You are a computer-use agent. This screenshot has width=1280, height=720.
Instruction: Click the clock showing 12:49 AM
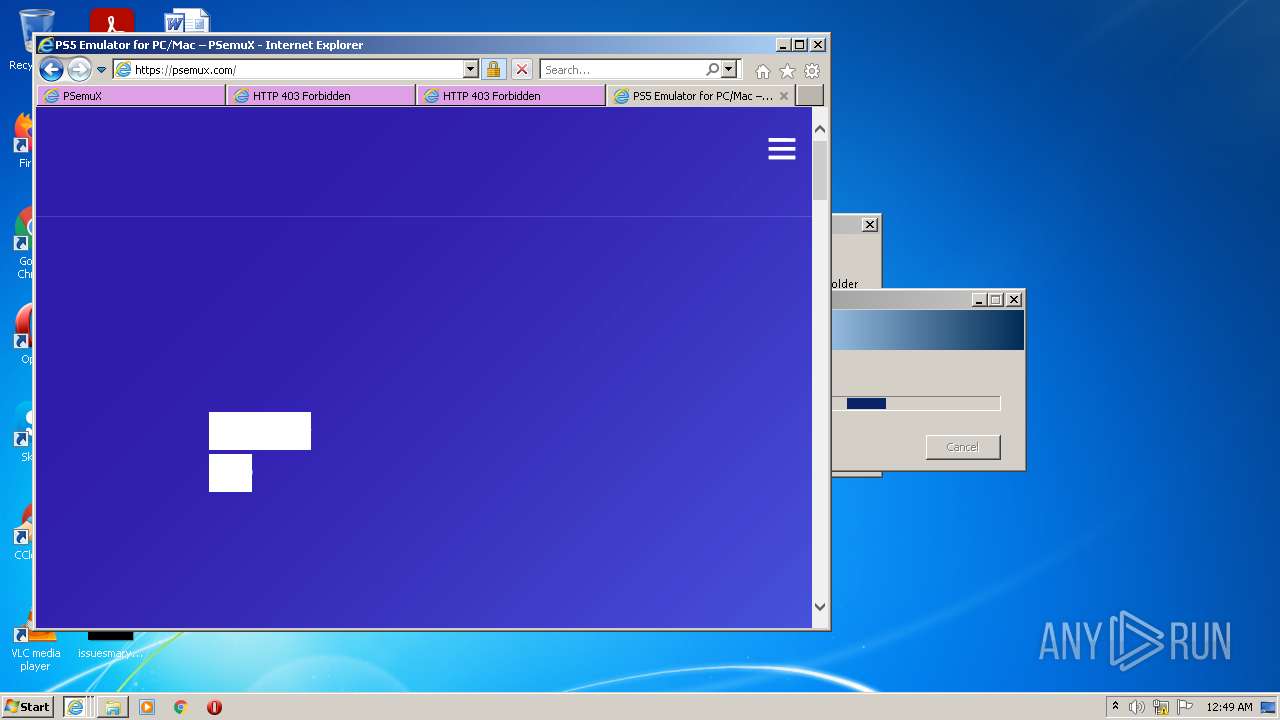tap(1229, 707)
